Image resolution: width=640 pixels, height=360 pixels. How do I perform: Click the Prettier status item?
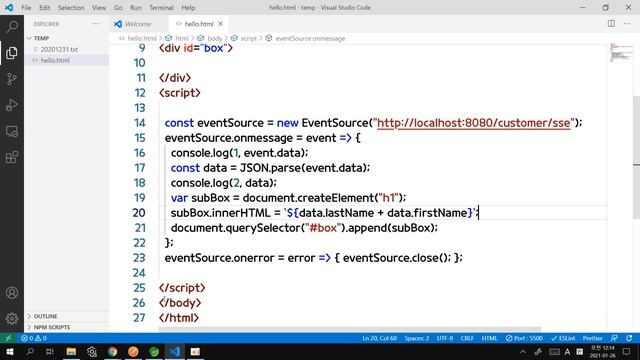pos(592,338)
